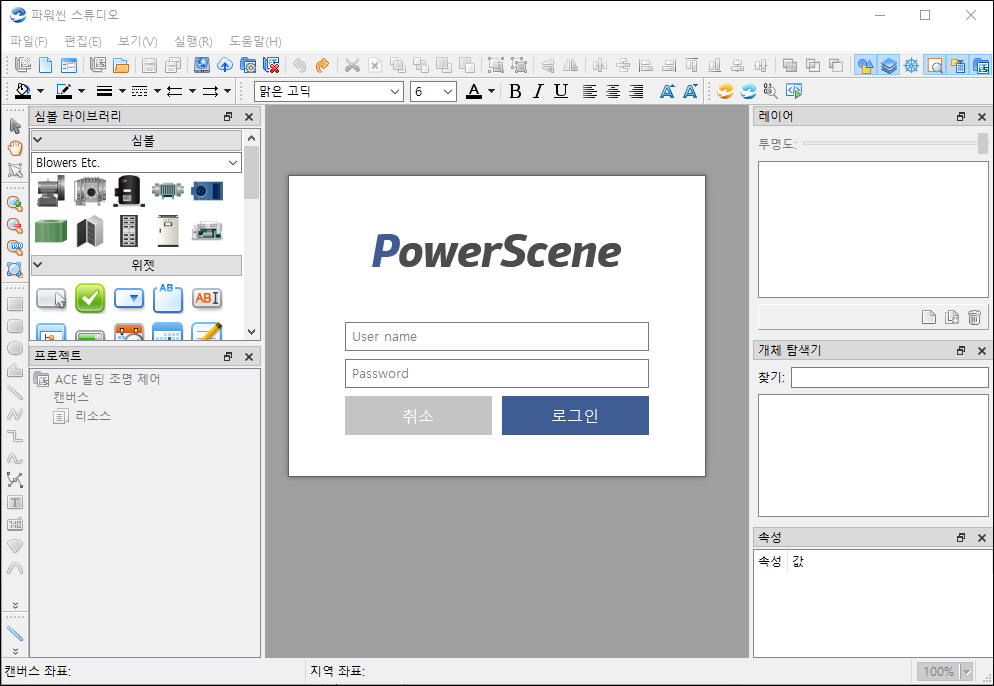Choose the ABI text input widget
Screen dimensions: 994x686
[x=207, y=298]
